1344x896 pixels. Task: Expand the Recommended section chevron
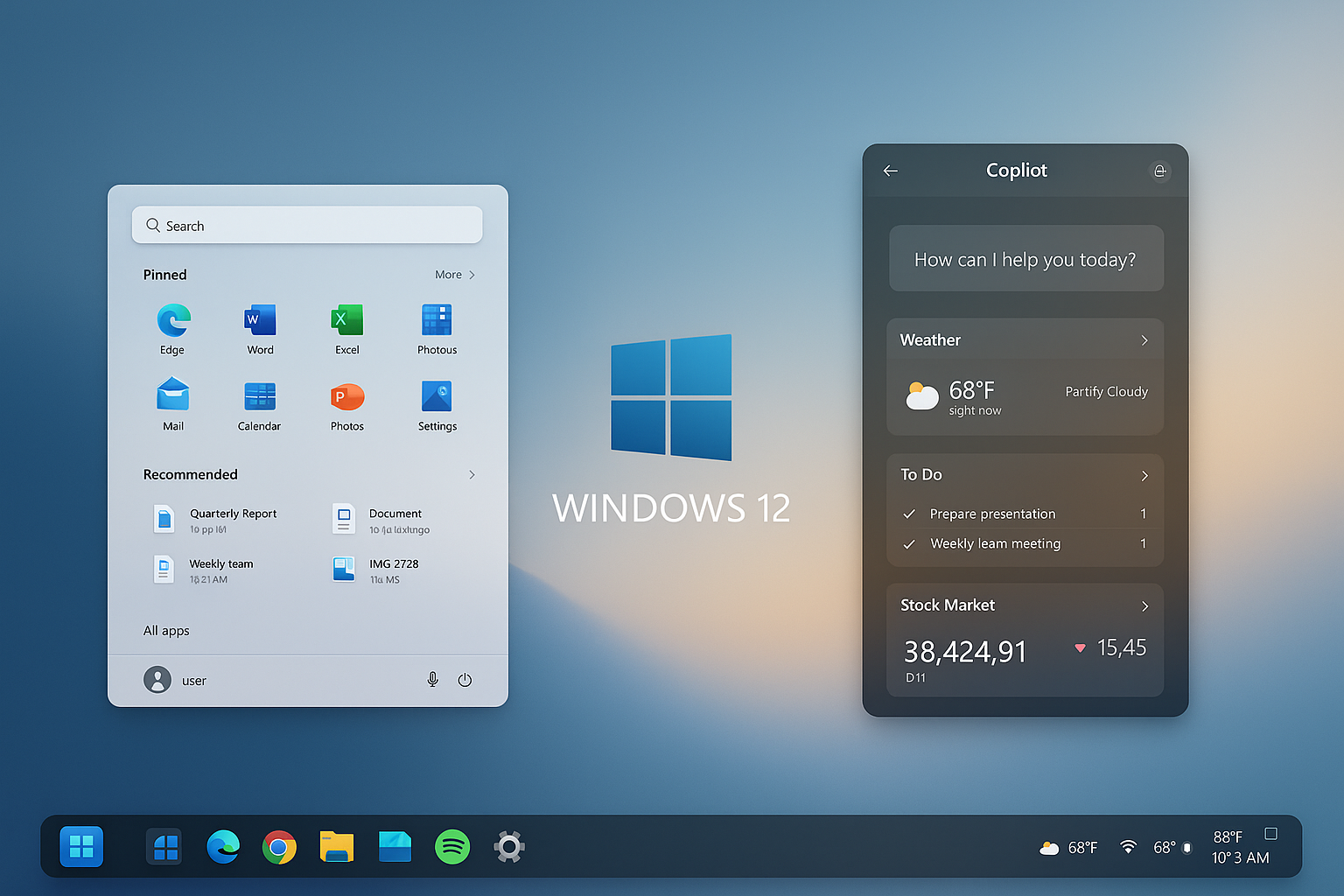(x=472, y=474)
